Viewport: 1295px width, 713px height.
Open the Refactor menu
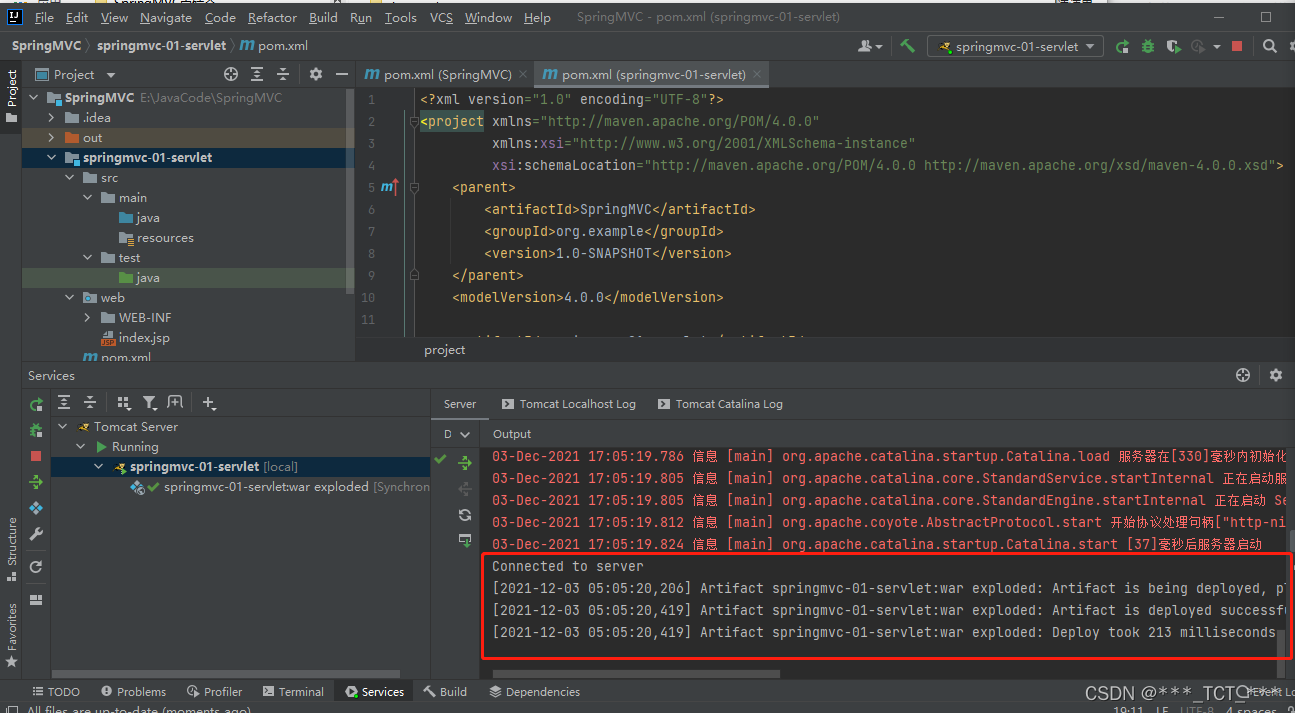point(272,18)
